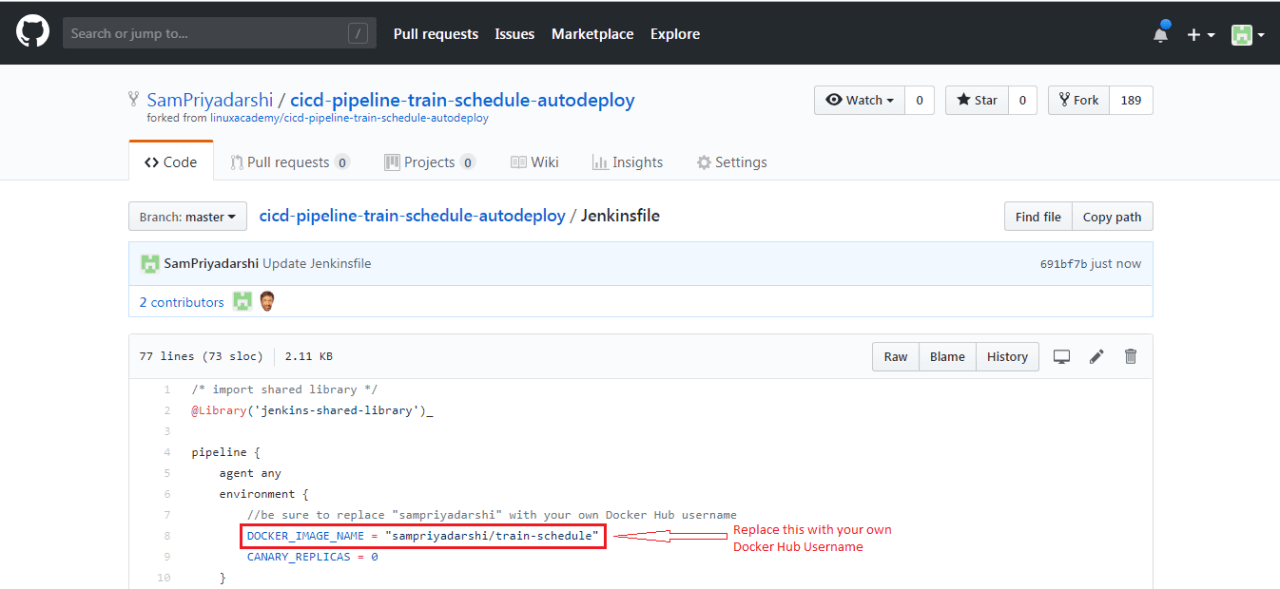Open the Settings tab
Screen dimensions: 1280x589
[x=732, y=162]
